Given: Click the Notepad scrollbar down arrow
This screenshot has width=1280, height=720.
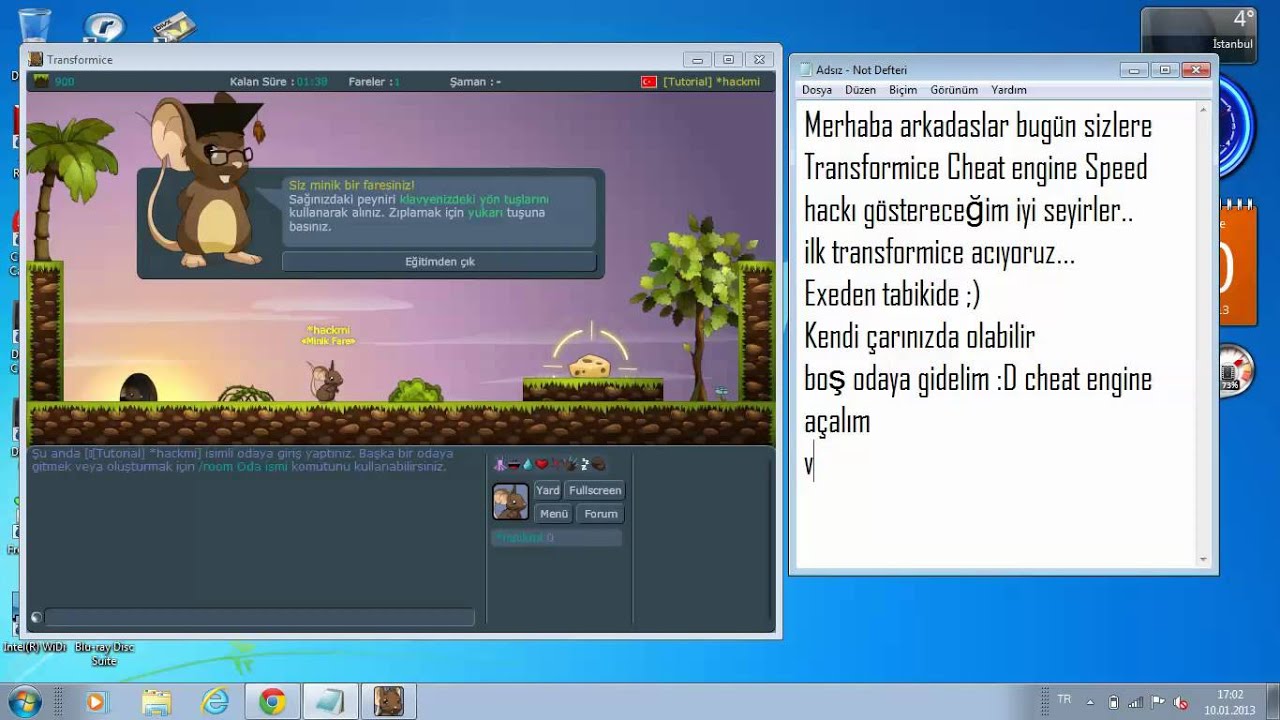Looking at the screenshot, I should point(1203,560).
